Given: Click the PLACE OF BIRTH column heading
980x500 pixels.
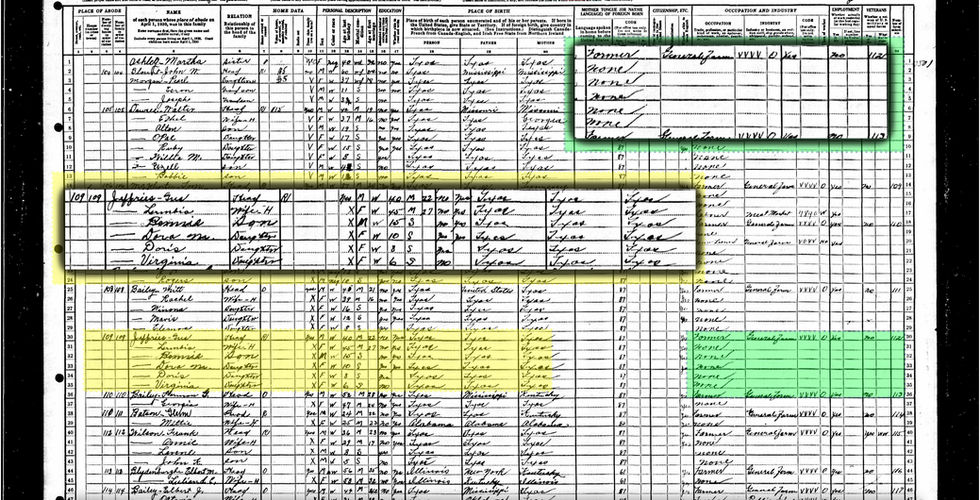Looking at the screenshot, I should (489, 11).
